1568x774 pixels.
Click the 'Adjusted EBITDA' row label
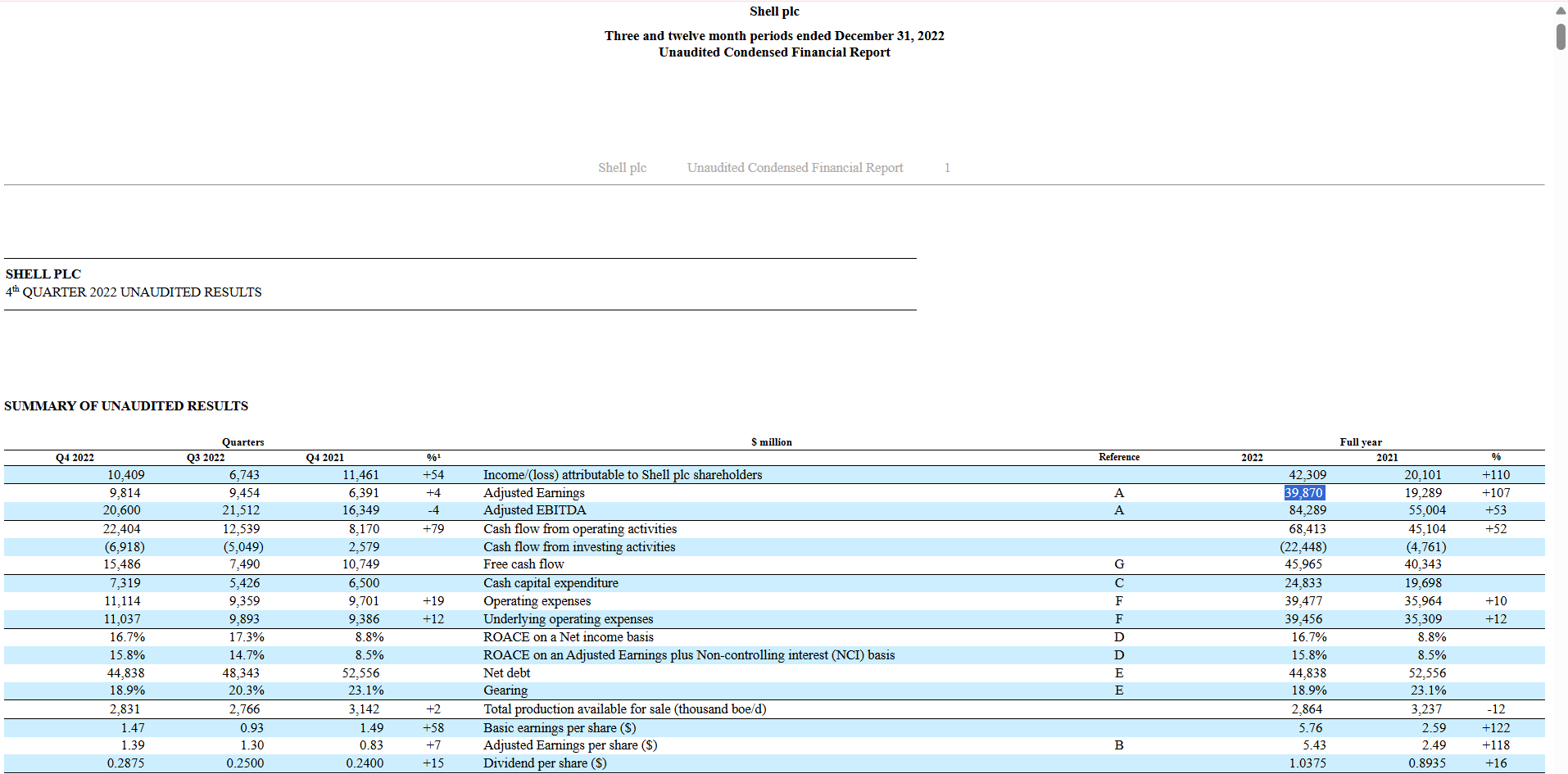point(534,510)
